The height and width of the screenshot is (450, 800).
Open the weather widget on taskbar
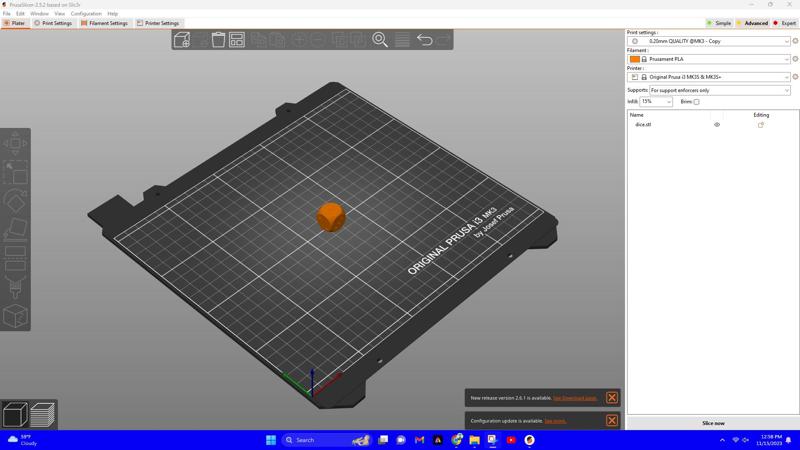(22, 440)
